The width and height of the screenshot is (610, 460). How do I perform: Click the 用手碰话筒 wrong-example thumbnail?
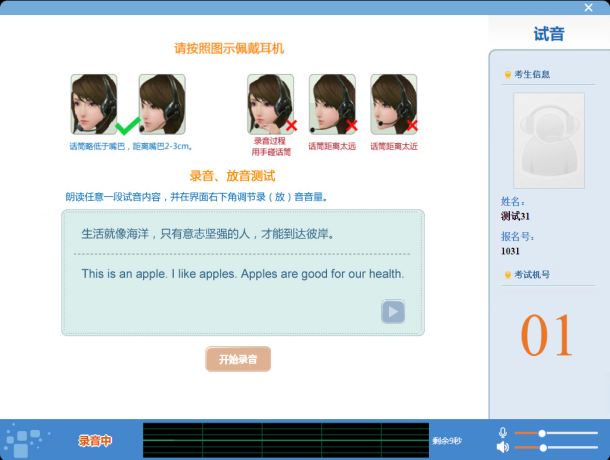[270, 104]
